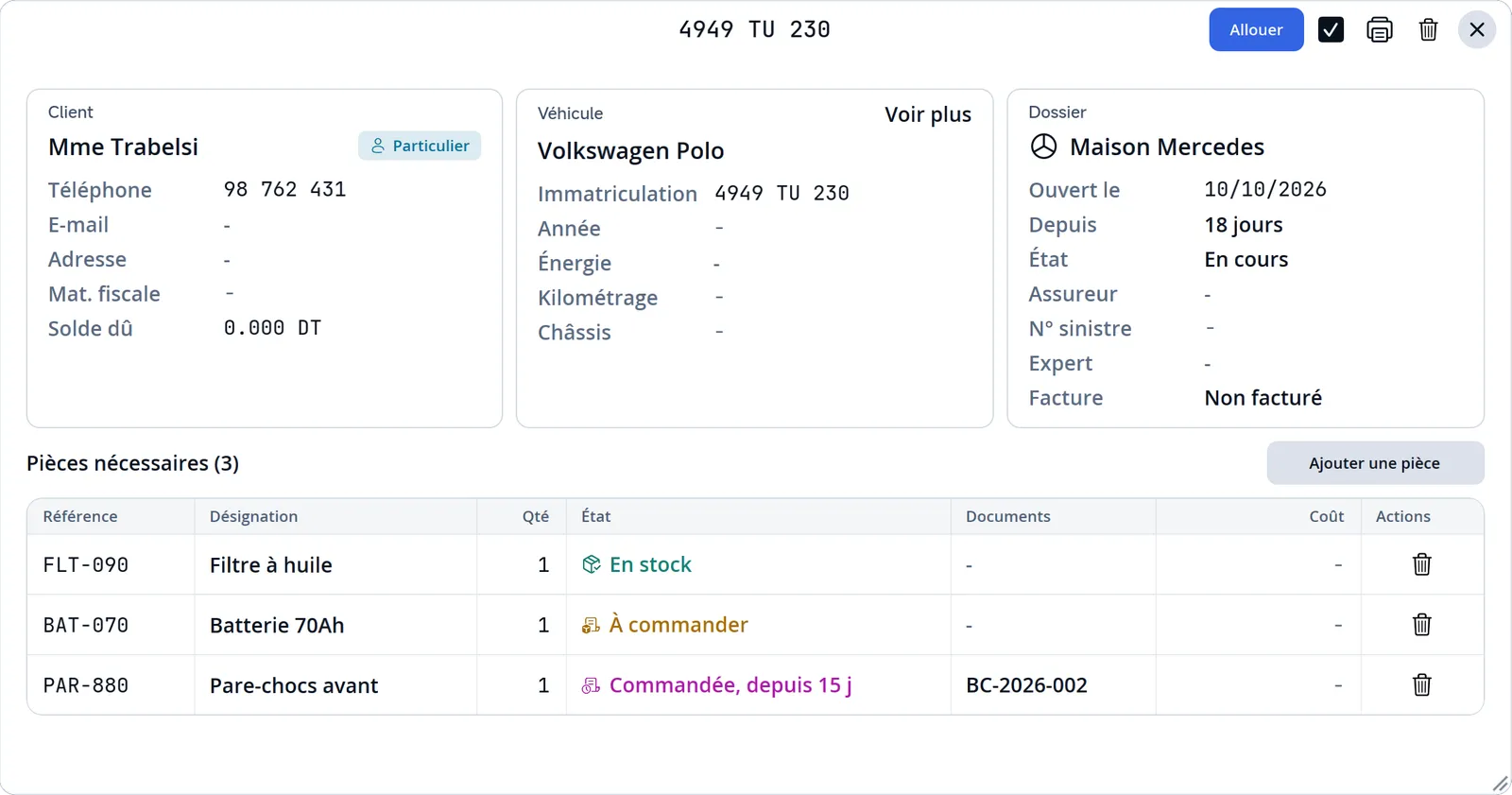The width and height of the screenshot is (1512, 795).
Task: Click the 18 jours duration value
Action: pos(1244,225)
